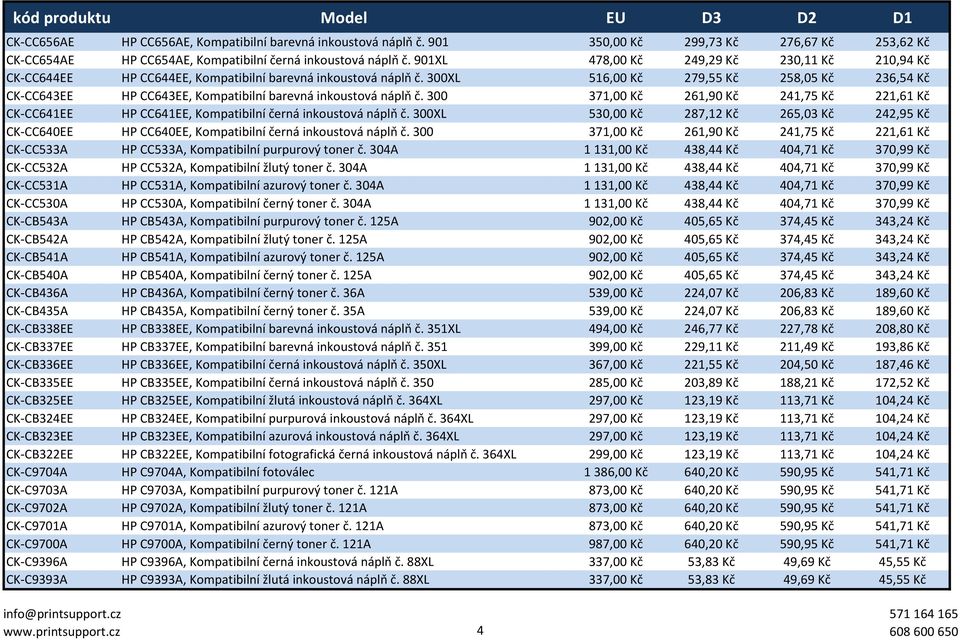Select product code CK-CB337EE

[x=39, y=347]
